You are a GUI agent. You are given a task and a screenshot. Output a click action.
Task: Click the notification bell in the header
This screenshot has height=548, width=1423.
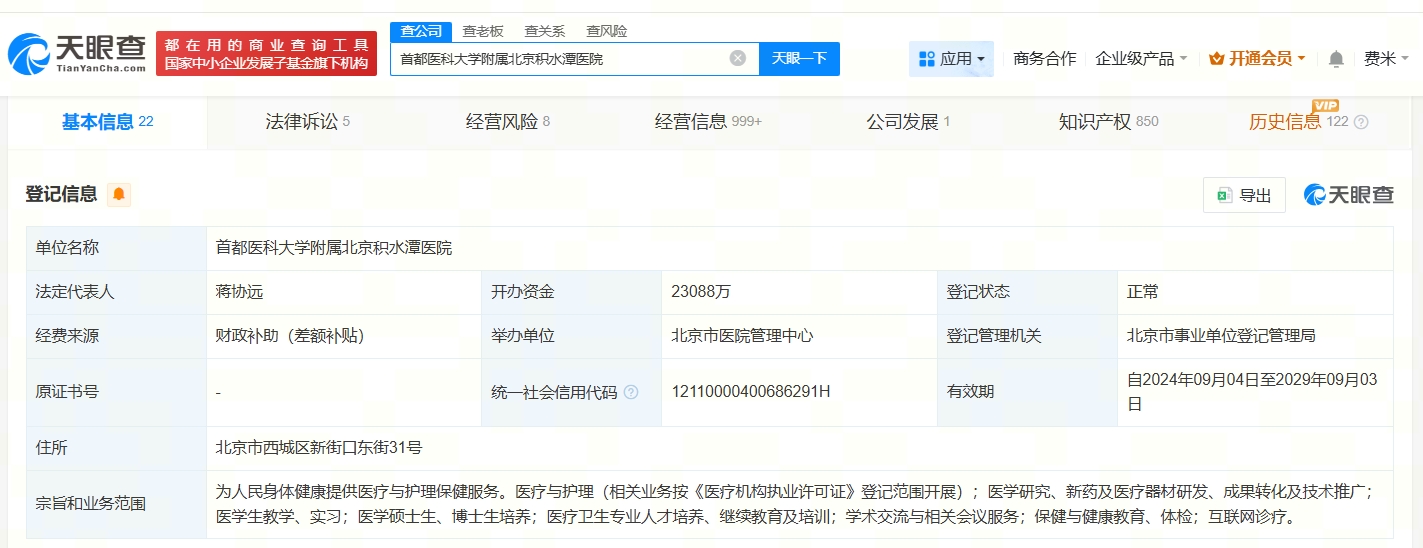1336,59
